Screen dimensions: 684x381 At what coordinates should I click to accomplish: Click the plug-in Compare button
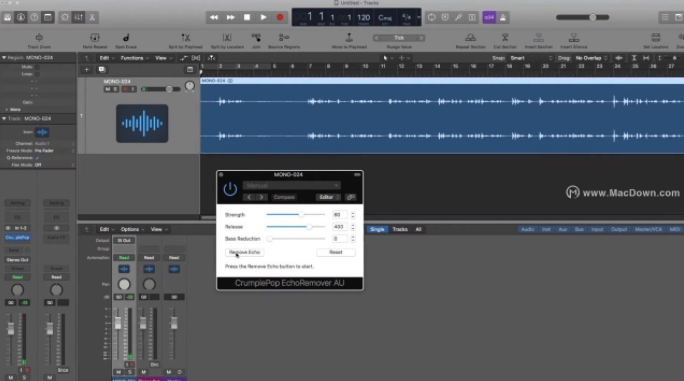pyautogui.click(x=284, y=197)
